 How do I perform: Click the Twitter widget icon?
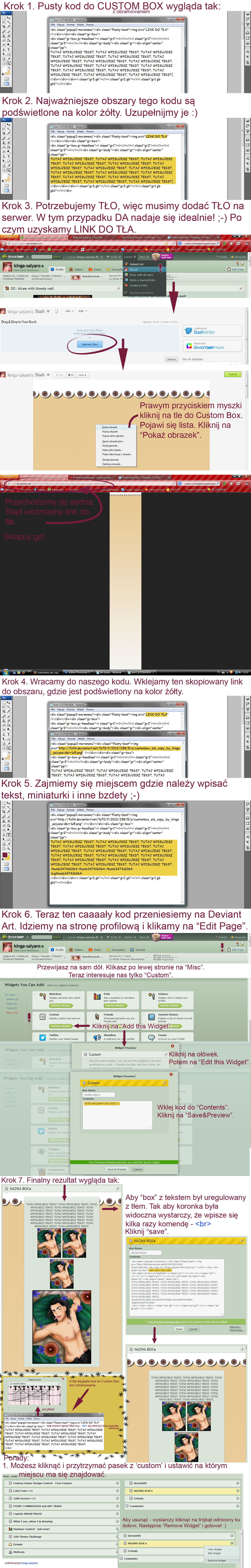[x=43, y=1037]
